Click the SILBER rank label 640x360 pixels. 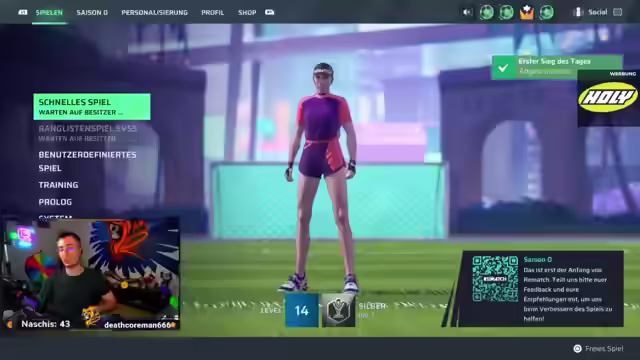coord(372,306)
